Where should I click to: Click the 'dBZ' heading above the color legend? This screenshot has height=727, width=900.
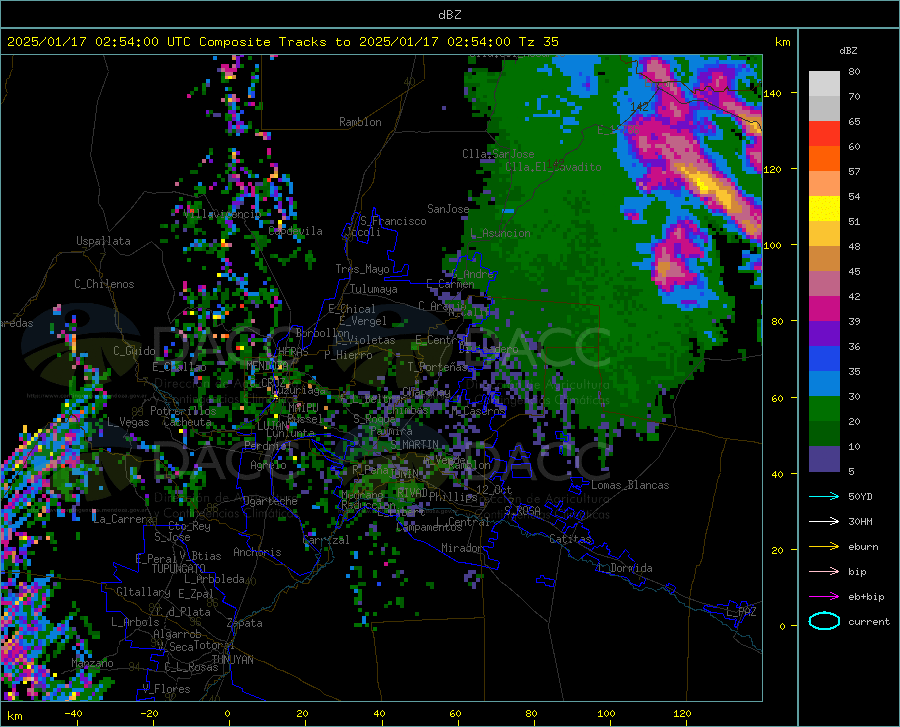pos(848,50)
